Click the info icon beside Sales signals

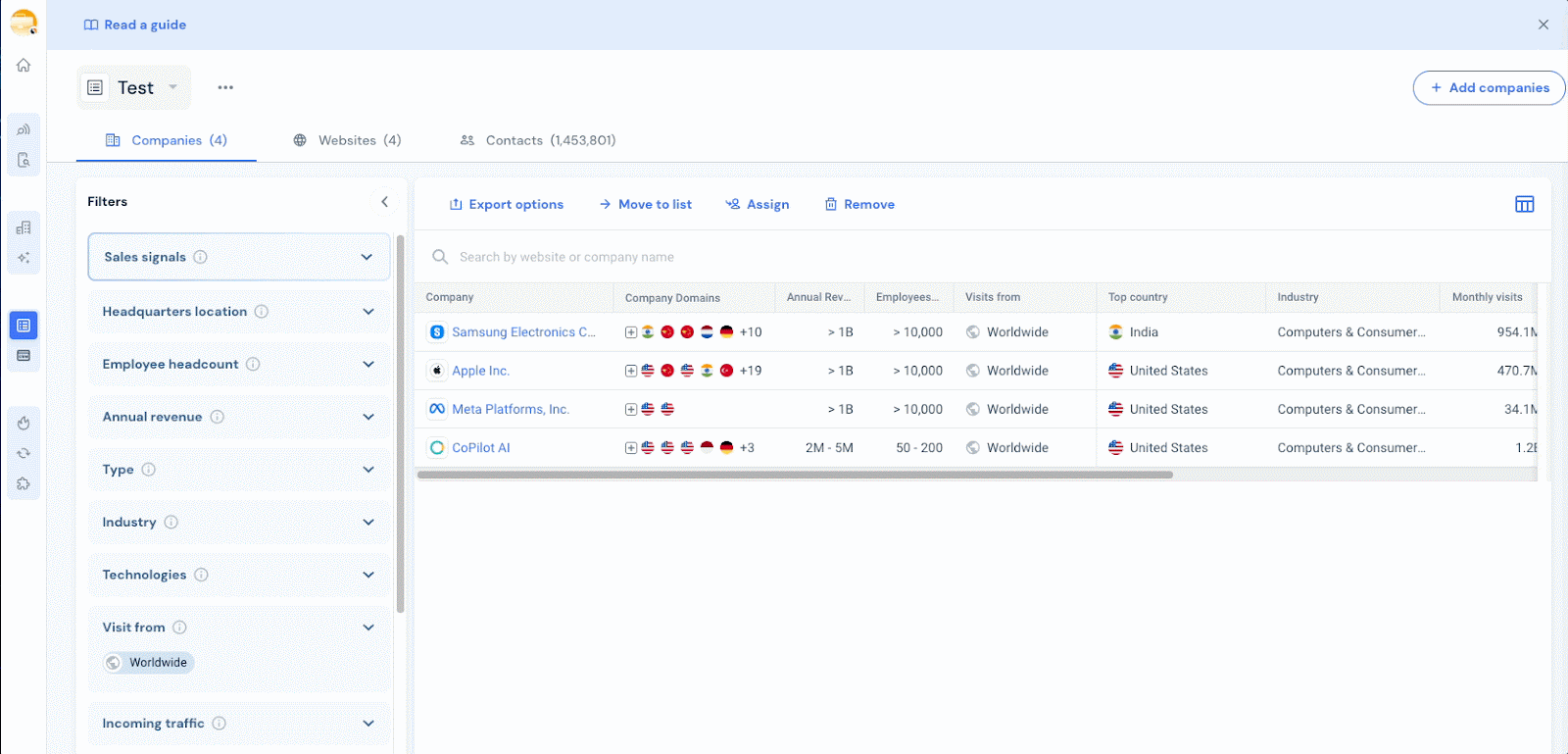click(200, 257)
